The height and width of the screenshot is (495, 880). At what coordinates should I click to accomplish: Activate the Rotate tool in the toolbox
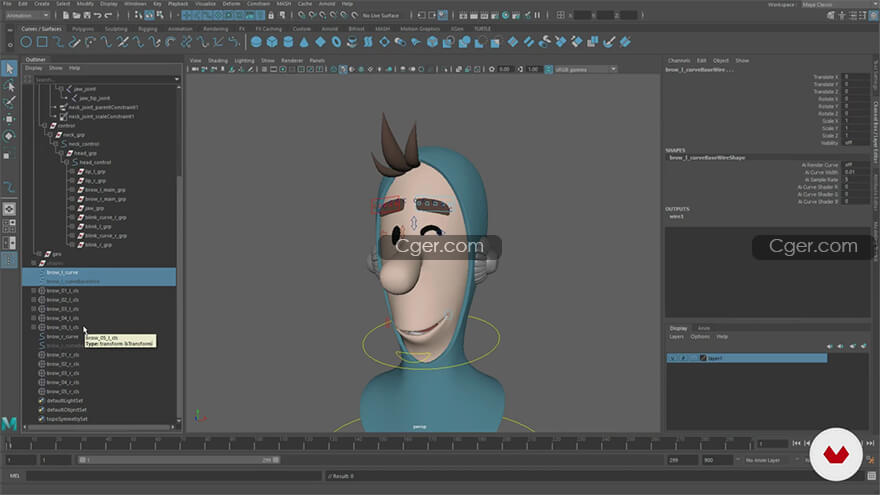[x=9, y=136]
